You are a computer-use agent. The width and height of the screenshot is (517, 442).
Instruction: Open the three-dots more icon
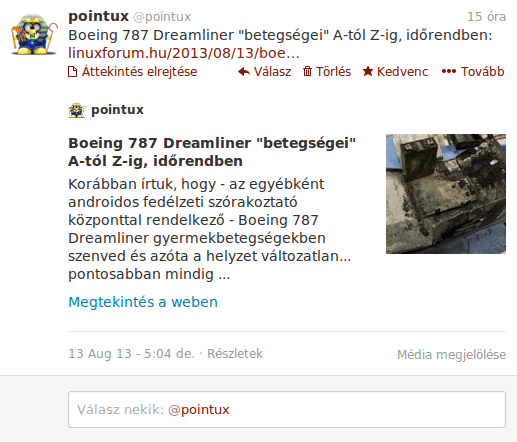(449, 71)
